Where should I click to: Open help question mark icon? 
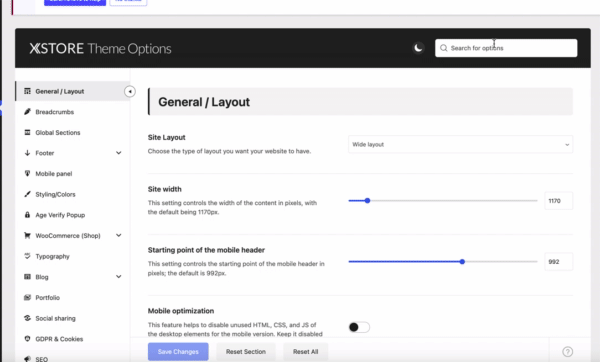coord(567,352)
